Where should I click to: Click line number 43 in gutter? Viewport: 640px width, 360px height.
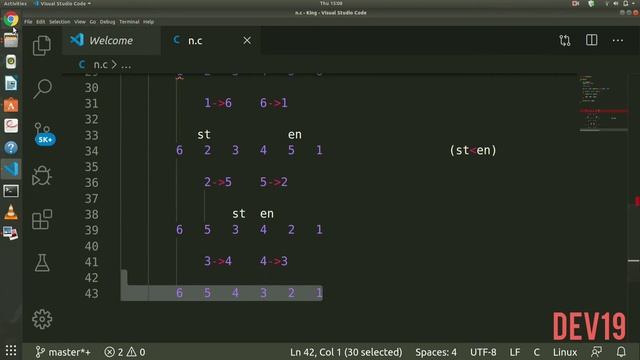[x=91, y=293]
